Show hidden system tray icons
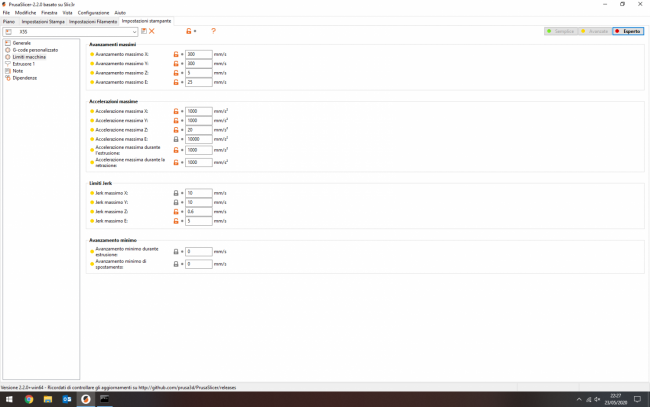The width and height of the screenshot is (650, 407). coord(579,400)
